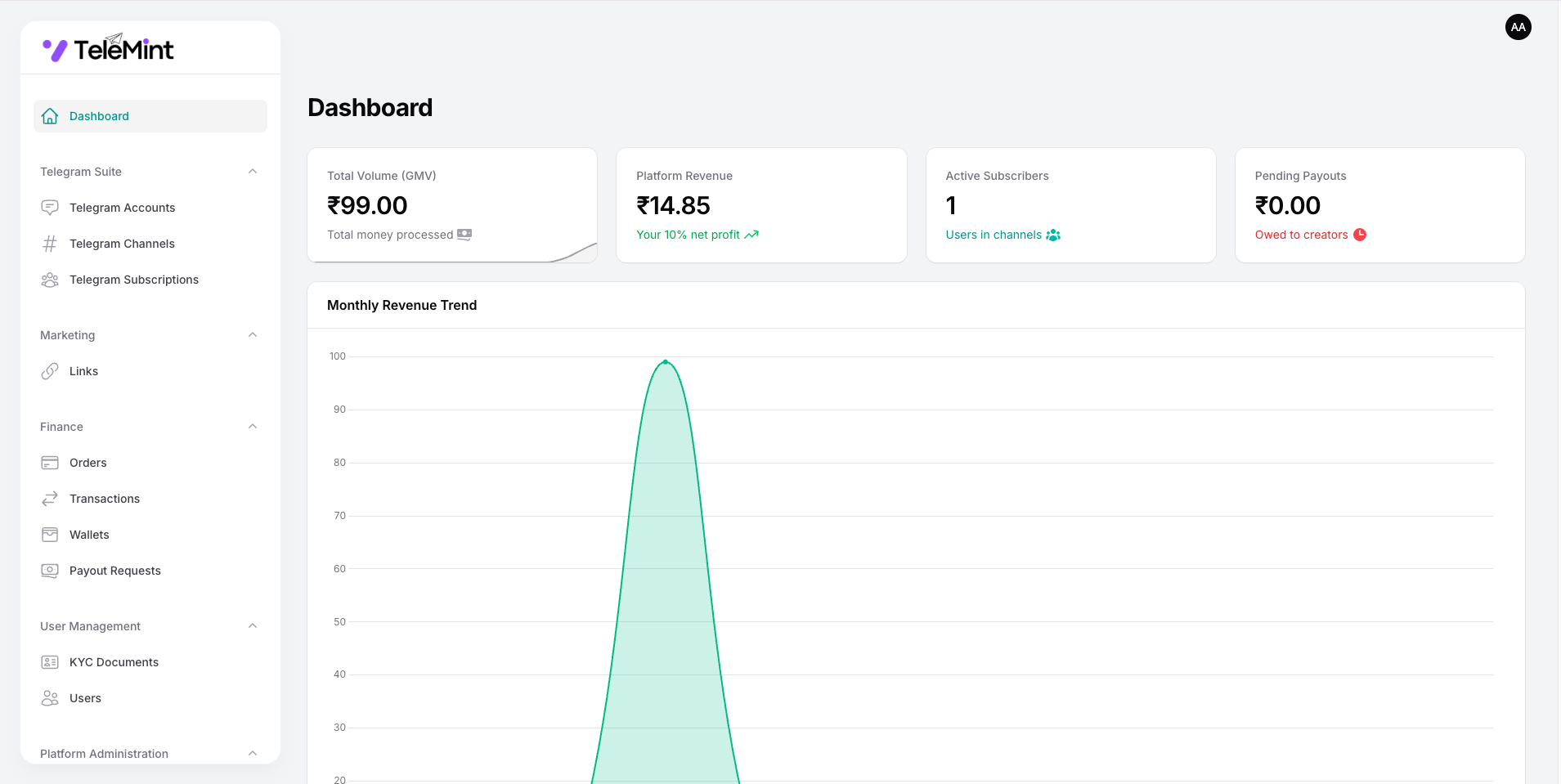The width and height of the screenshot is (1561, 784).
Task: Toggle the Platform Administration section
Action: (253, 754)
